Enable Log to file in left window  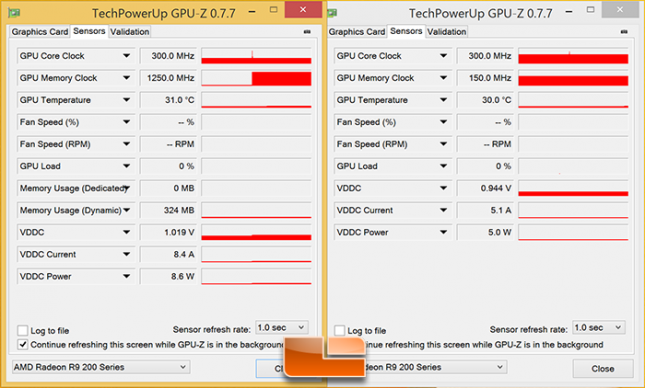pyautogui.click(x=23, y=330)
